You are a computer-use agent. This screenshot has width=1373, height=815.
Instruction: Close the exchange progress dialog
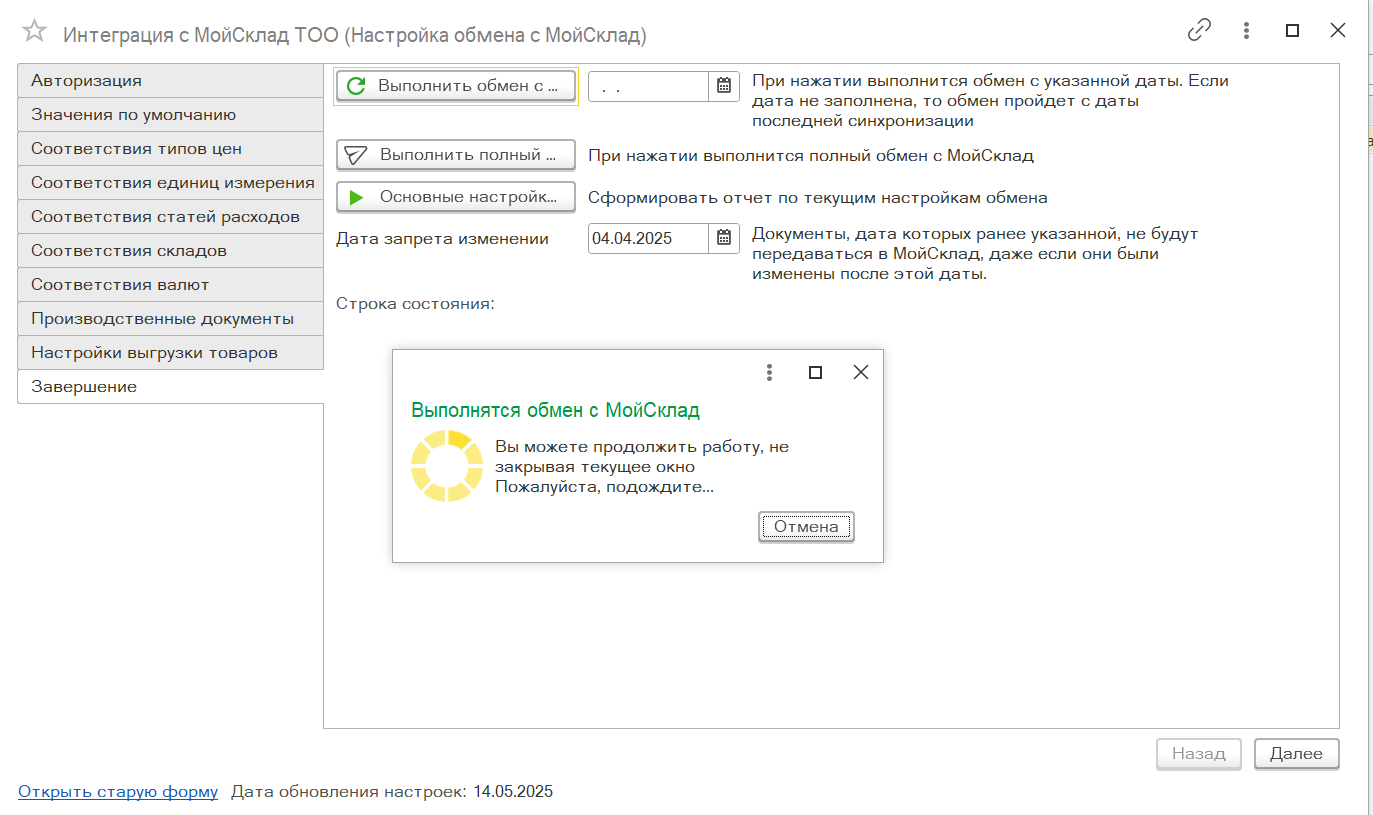pyautogui.click(x=860, y=373)
